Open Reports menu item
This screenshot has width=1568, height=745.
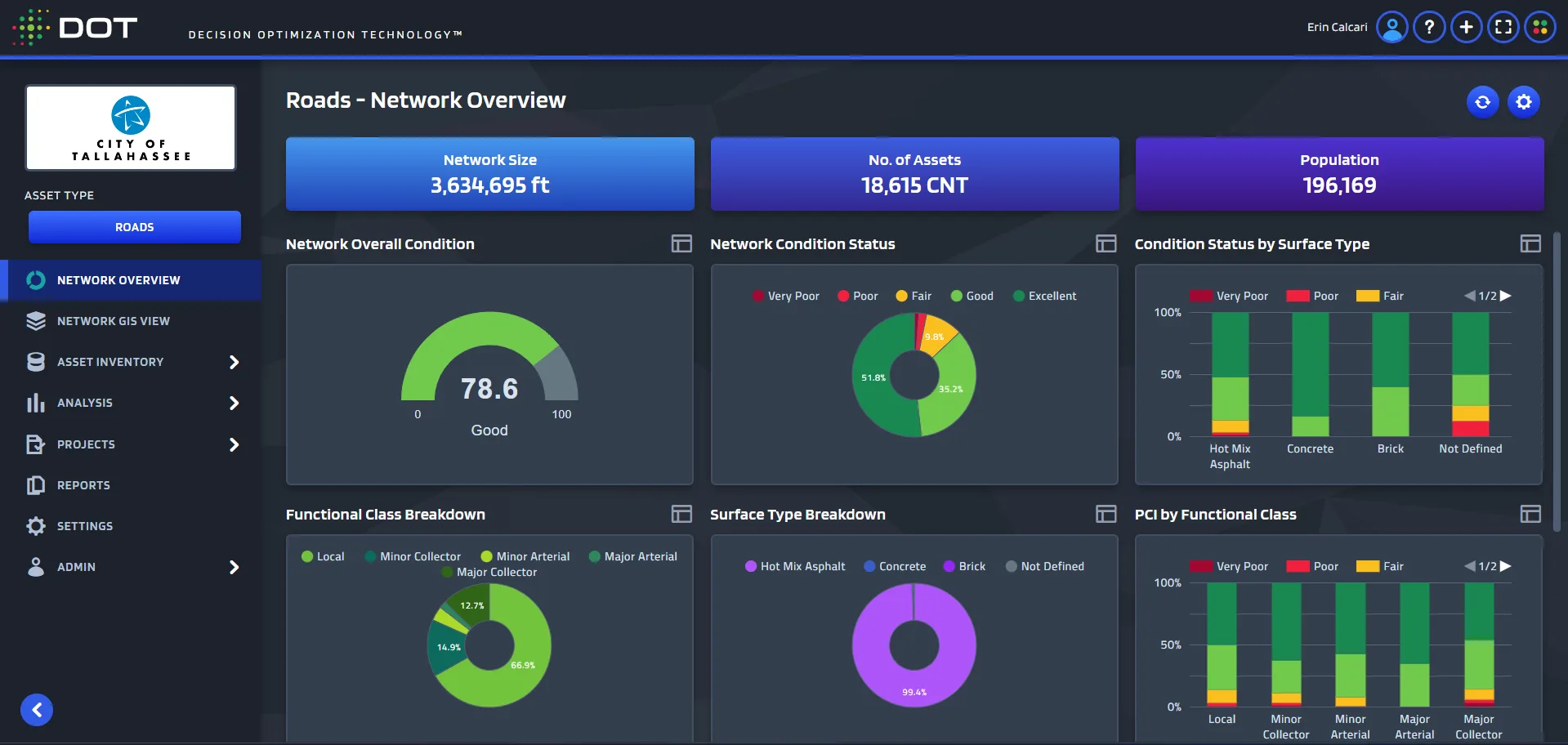click(x=131, y=485)
